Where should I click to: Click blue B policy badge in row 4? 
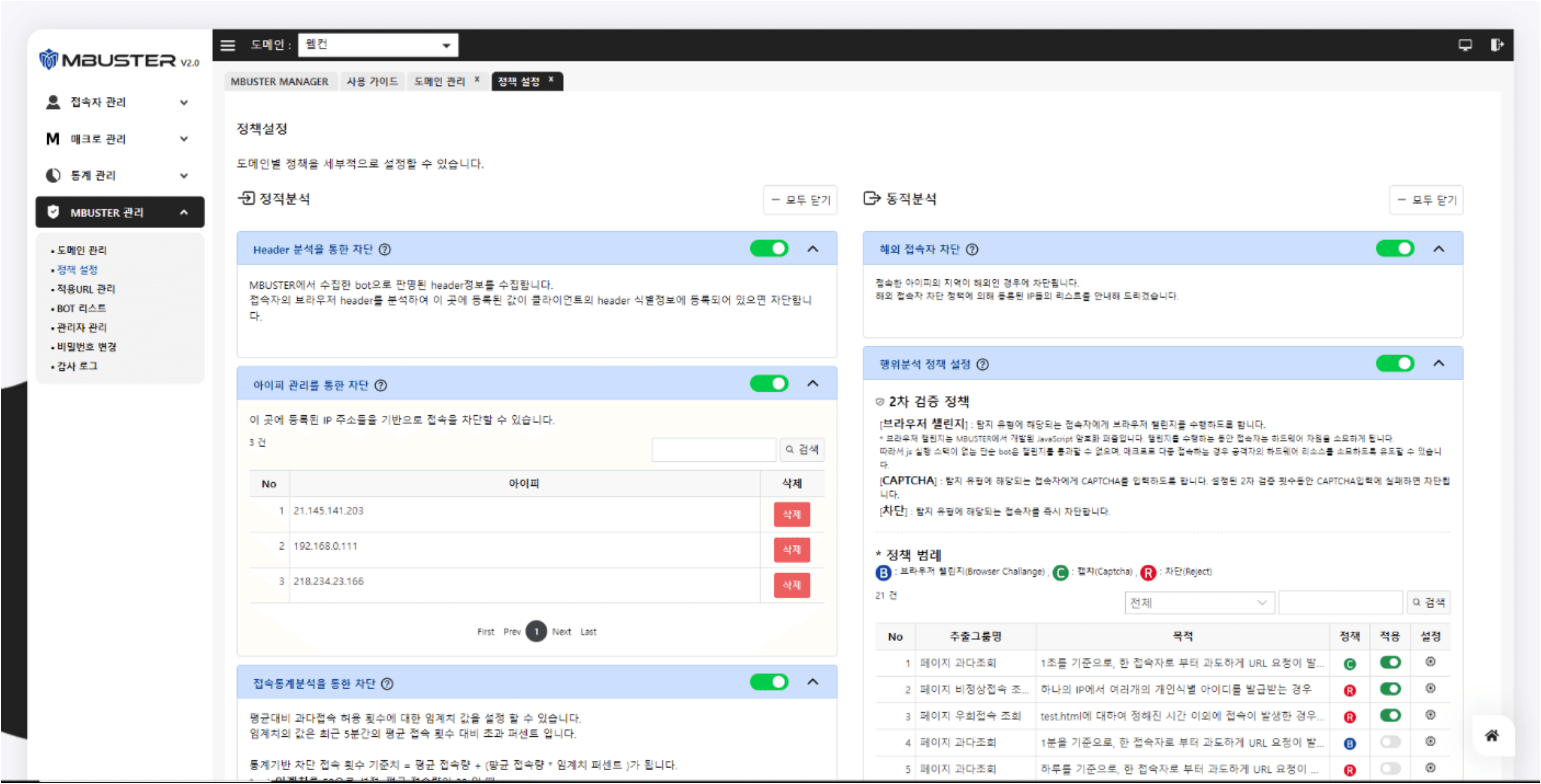point(1350,744)
